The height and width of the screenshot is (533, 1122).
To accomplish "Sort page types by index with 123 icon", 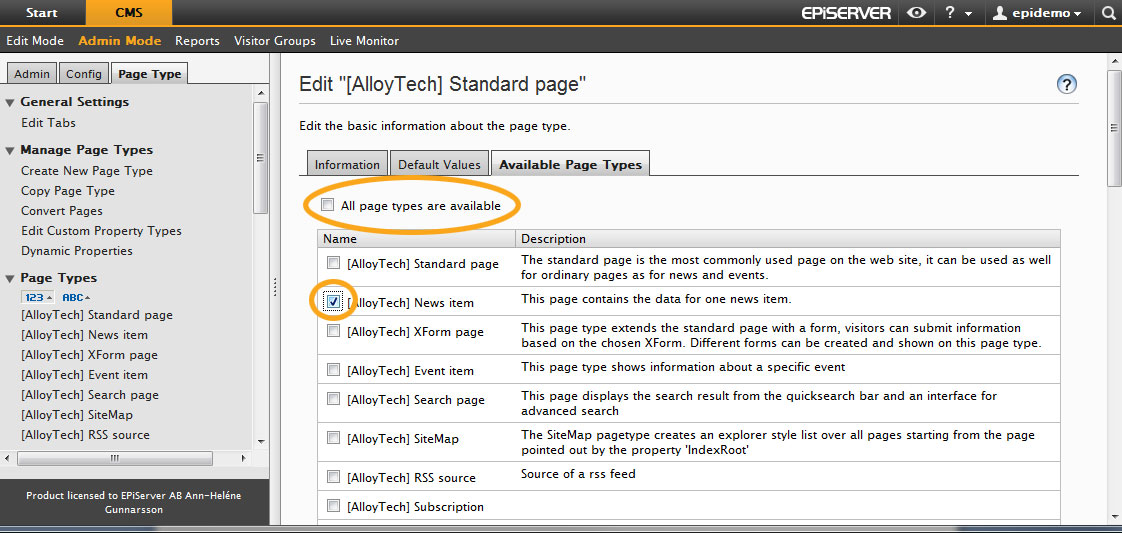I will tap(37, 297).
